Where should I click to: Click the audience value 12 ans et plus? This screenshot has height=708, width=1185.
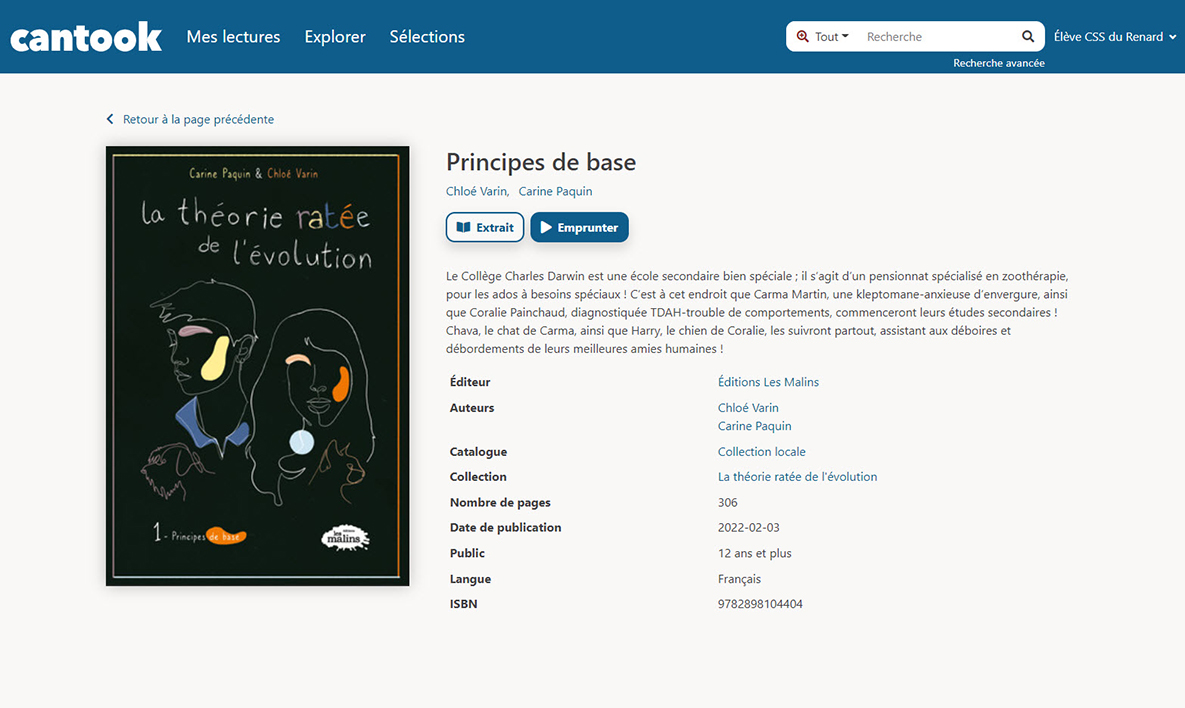click(x=755, y=553)
